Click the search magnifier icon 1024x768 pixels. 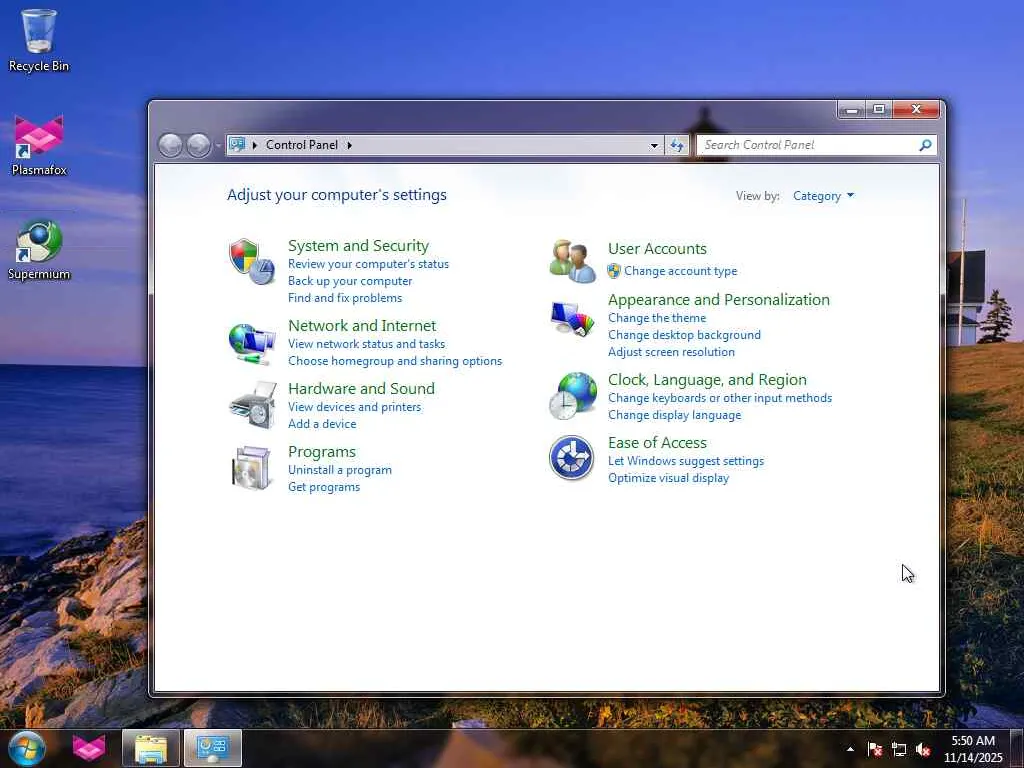pyautogui.click(x=925, y=145)
